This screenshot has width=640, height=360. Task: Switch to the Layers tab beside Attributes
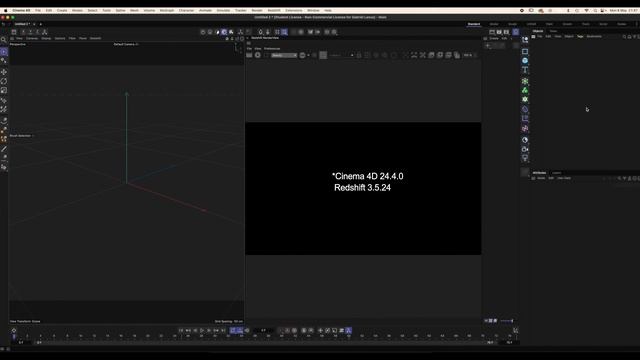(556, 173)
